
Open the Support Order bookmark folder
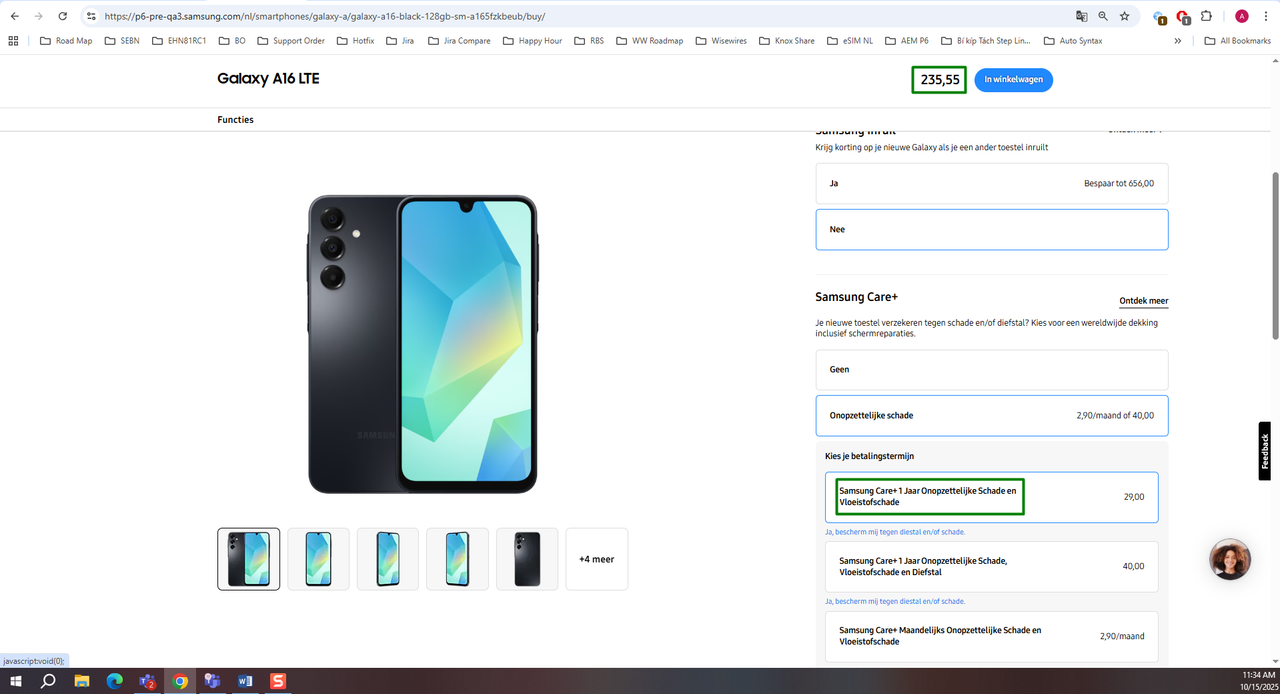click(x=291, y=41)
